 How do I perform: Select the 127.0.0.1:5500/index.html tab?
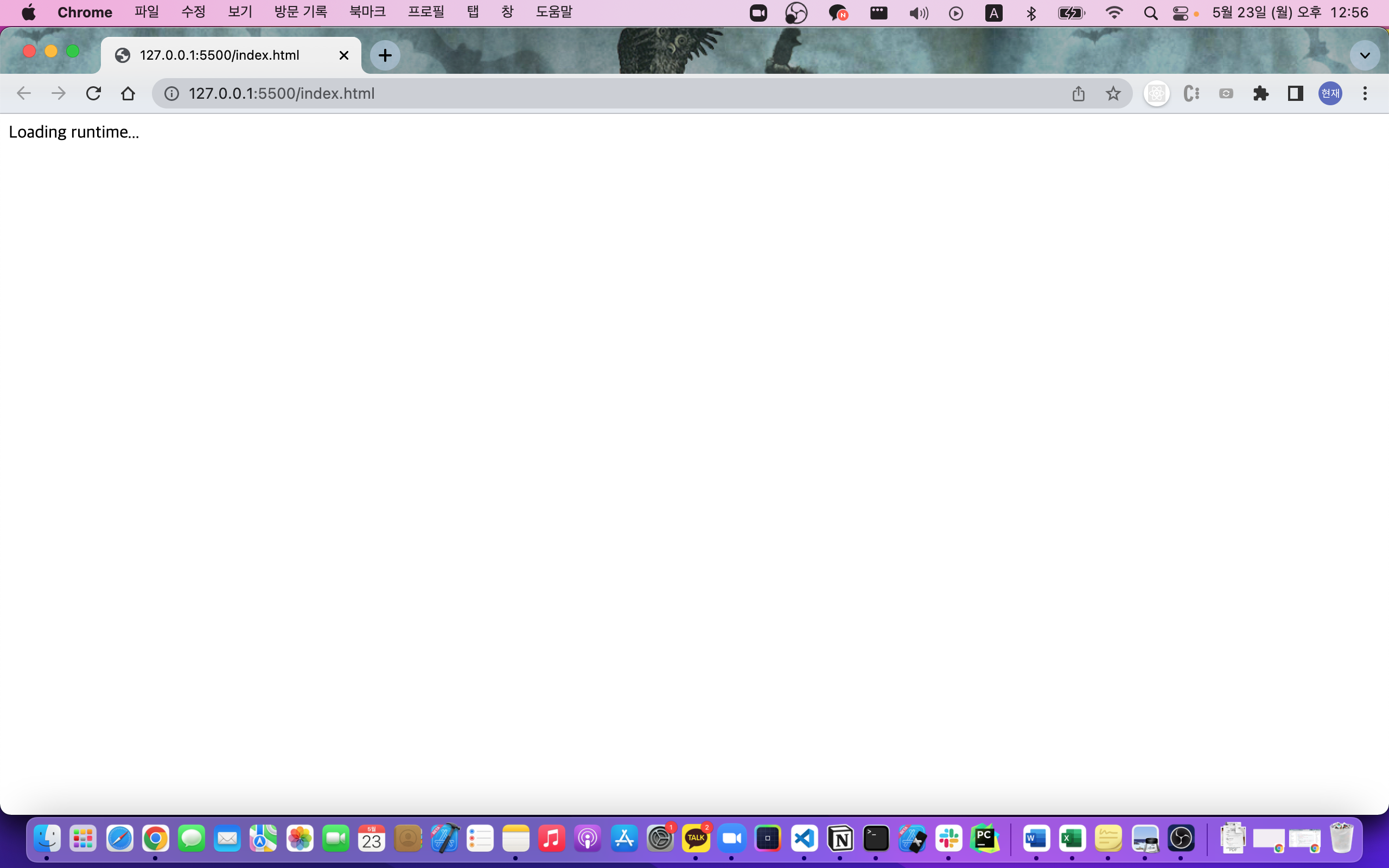219,55
